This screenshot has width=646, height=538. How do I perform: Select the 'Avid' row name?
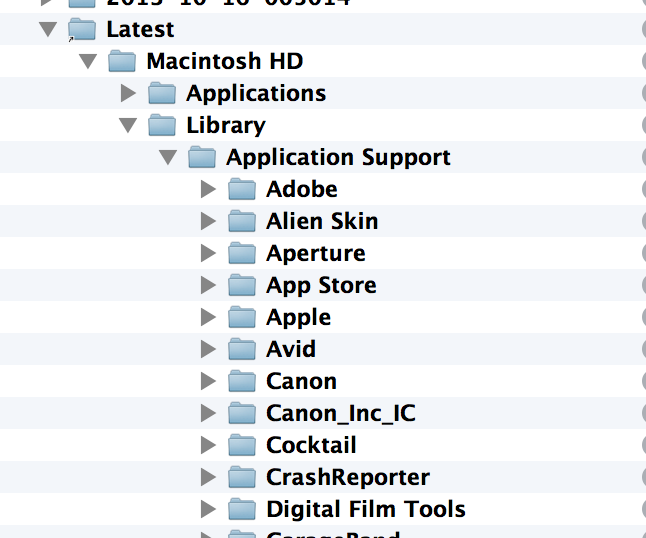click(x=291, y=349)
